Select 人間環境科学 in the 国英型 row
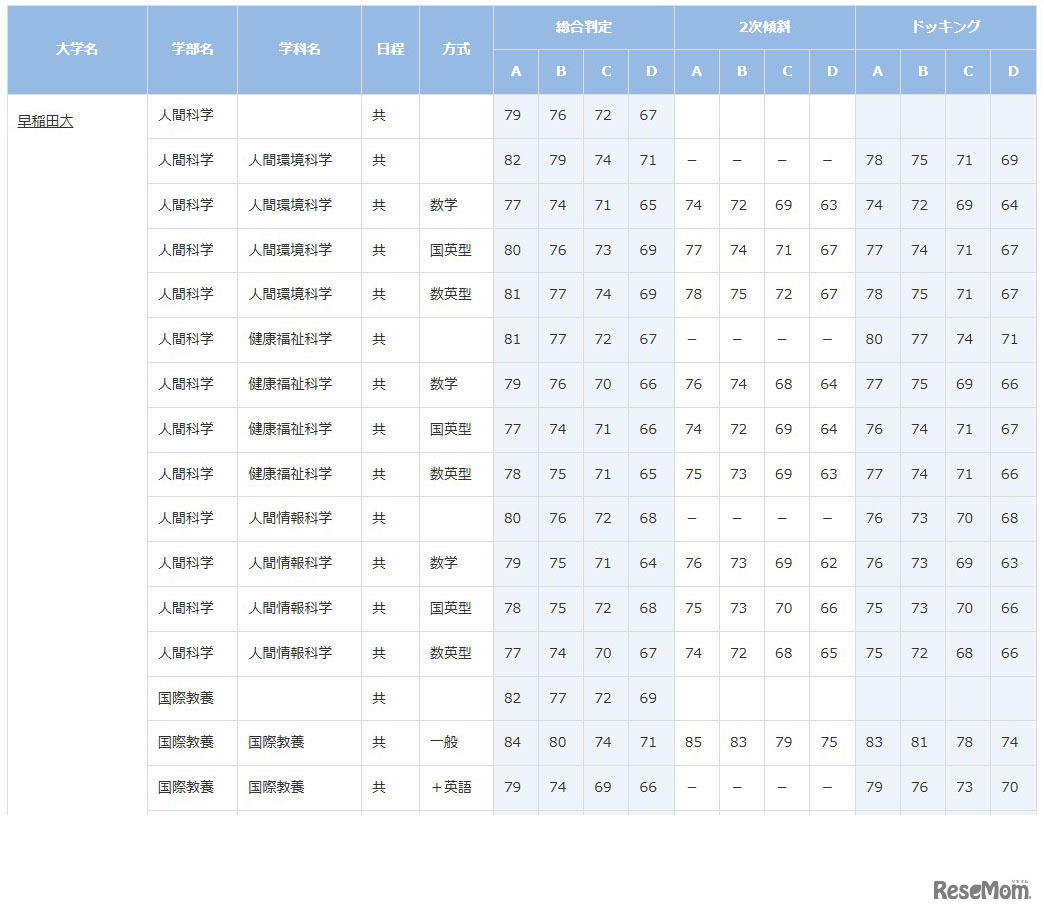Screen dimensions: 1044x913 pyautogui.click(x=290, y=250)
